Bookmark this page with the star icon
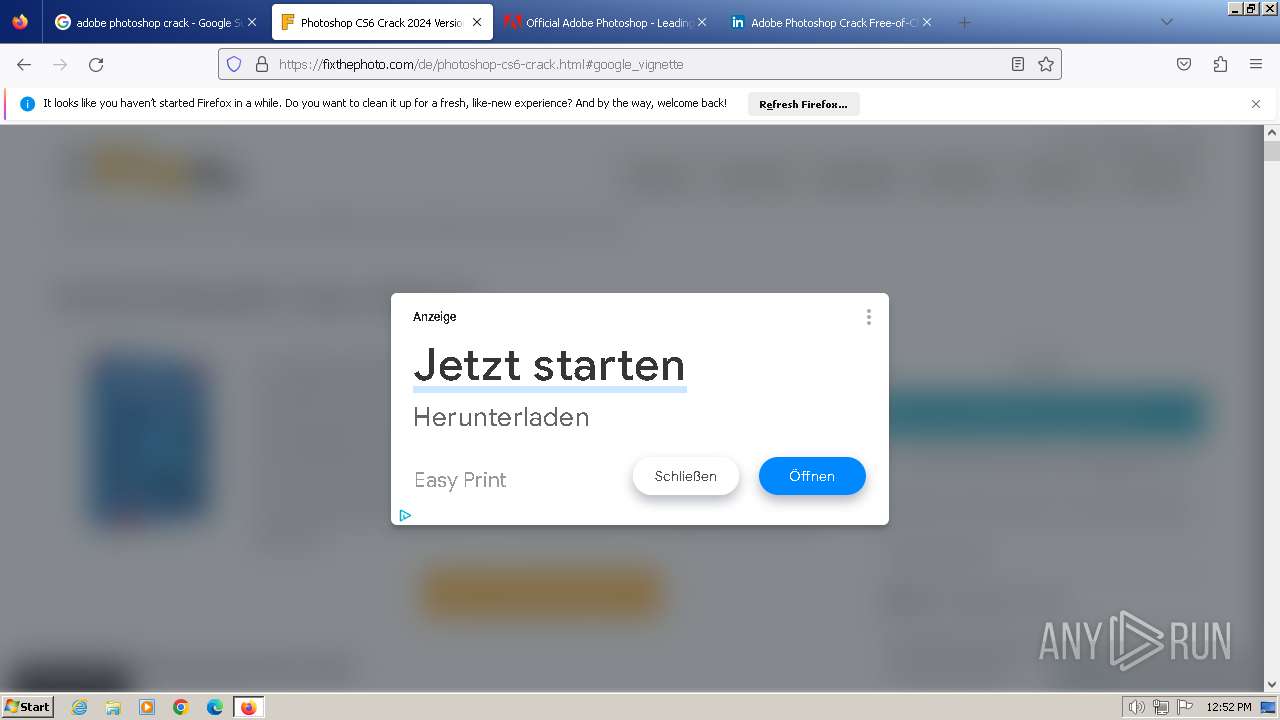This screenshot has width=1280, height=720. 1046,64
